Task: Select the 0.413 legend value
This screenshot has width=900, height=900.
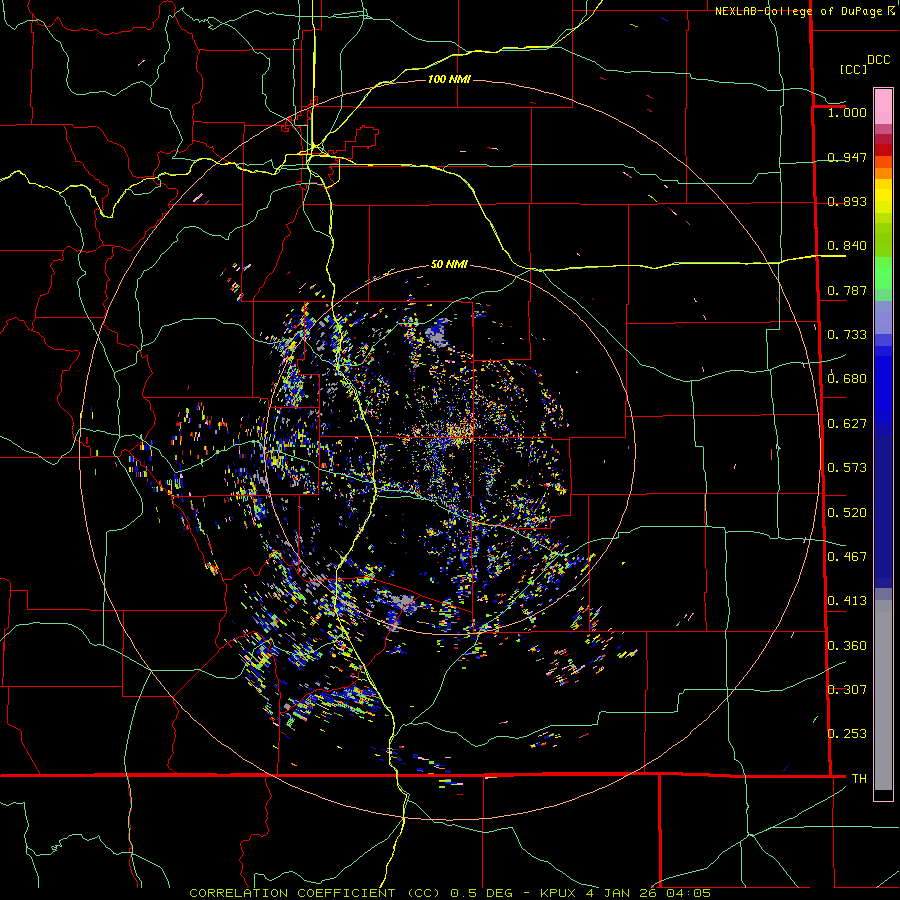Action: [847, 601]
